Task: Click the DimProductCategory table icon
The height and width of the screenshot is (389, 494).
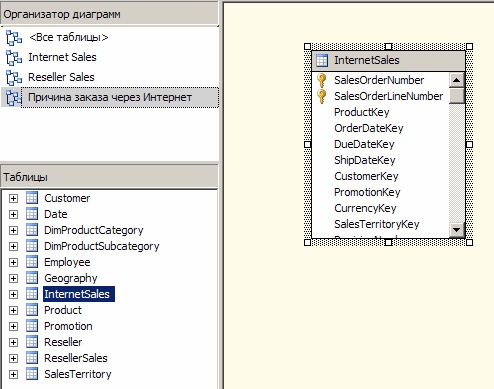Action: tap(32, 230)
